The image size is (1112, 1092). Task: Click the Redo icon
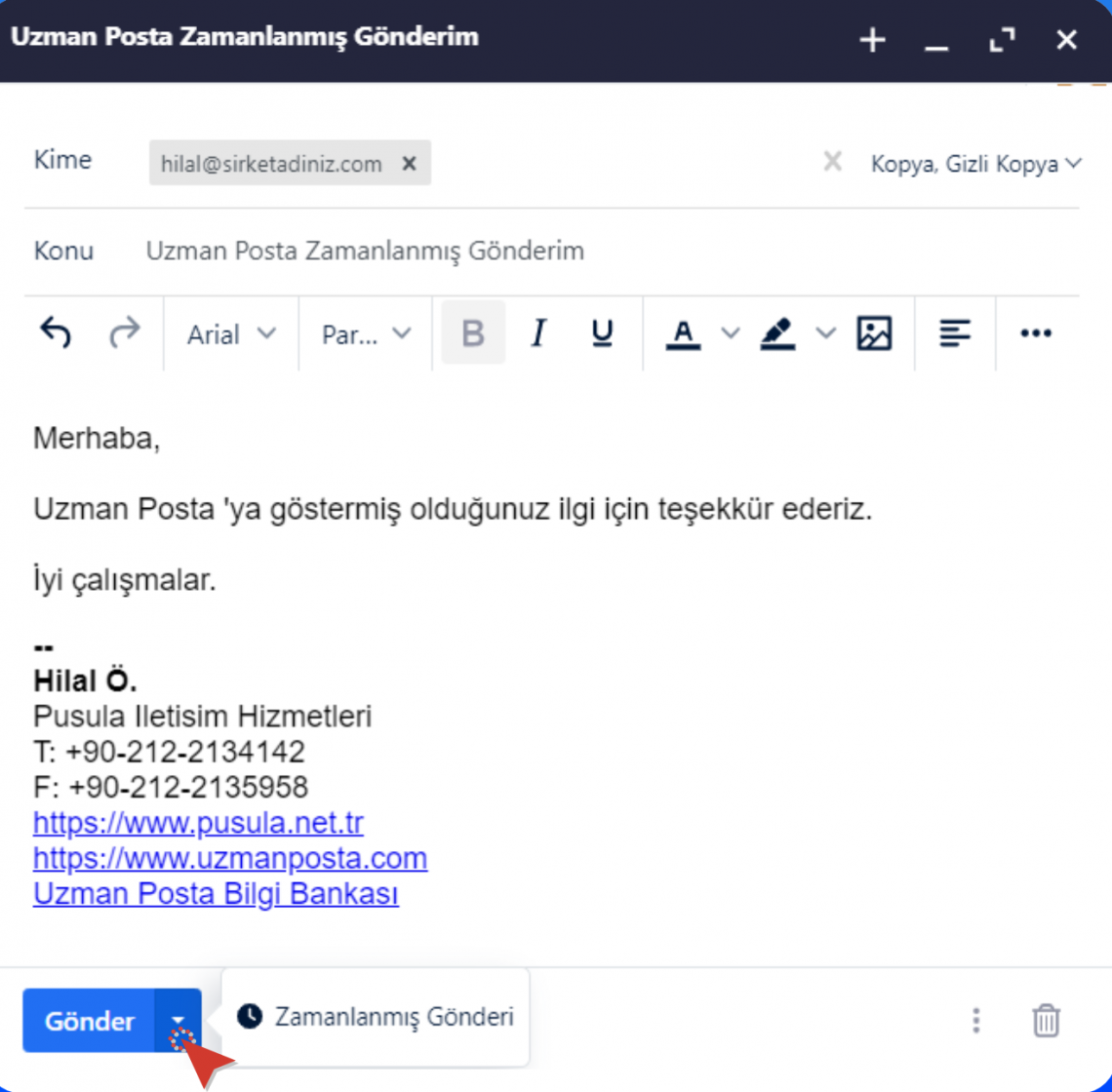(x=125, y=333)
